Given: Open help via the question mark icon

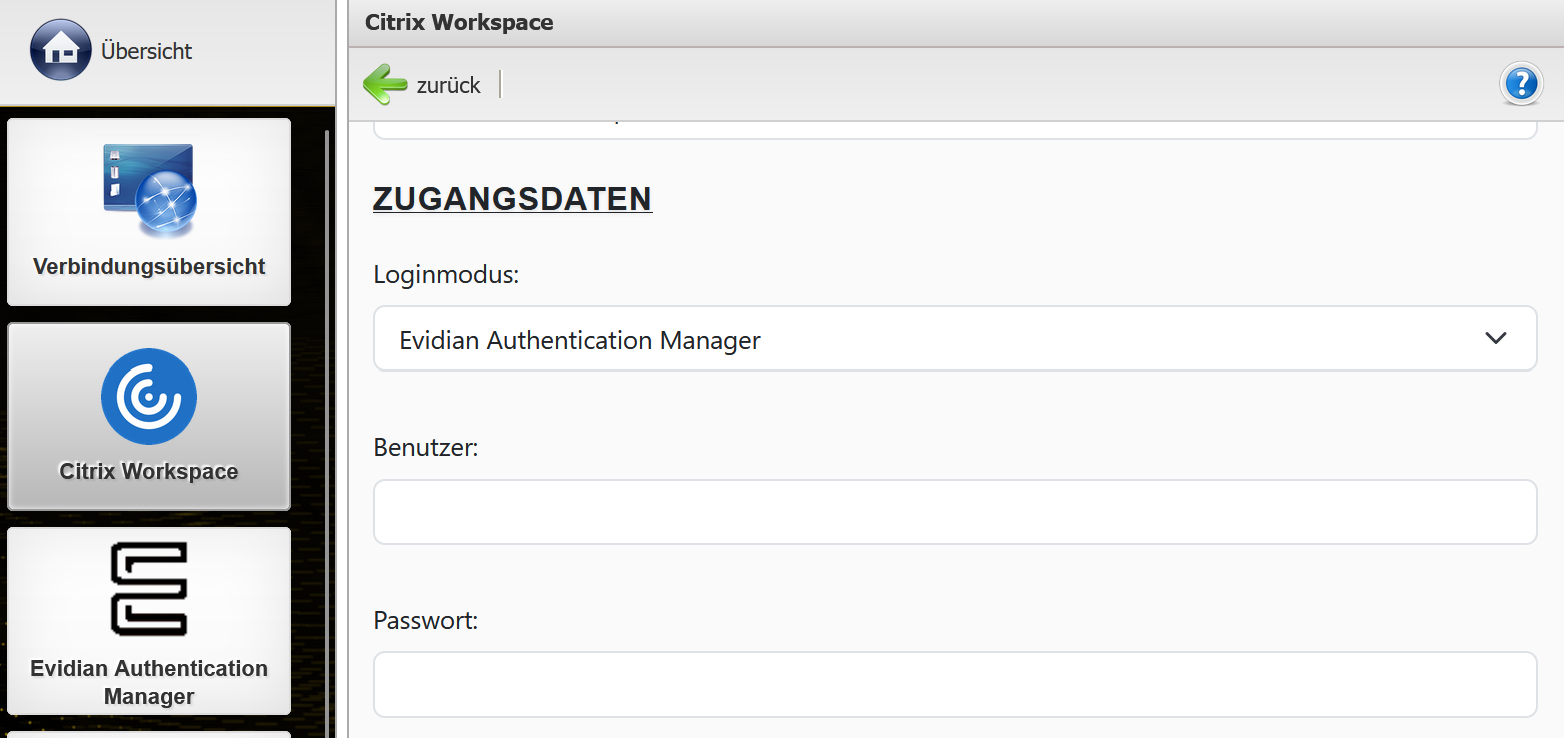Looking at the screenshot, I should [1521, 83].
